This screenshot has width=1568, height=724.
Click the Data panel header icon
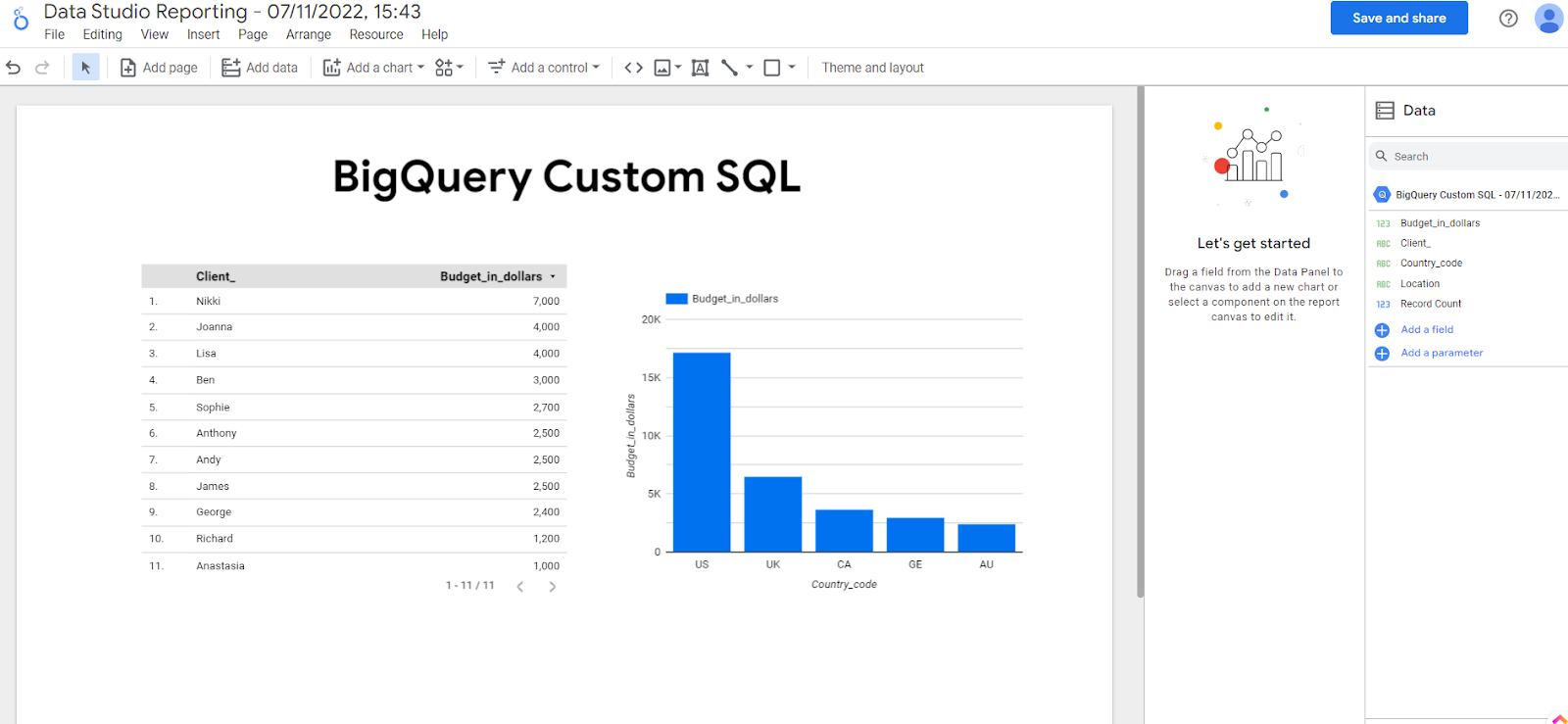coord(1385,111)
